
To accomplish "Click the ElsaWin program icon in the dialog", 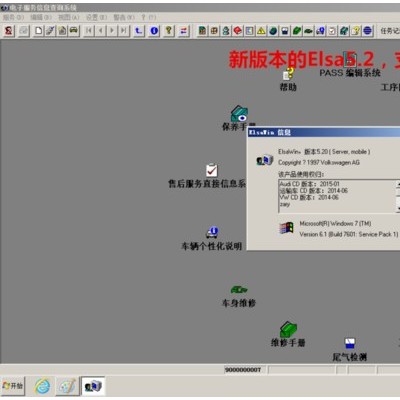I will pyautogui.click(x=265, y=160).
